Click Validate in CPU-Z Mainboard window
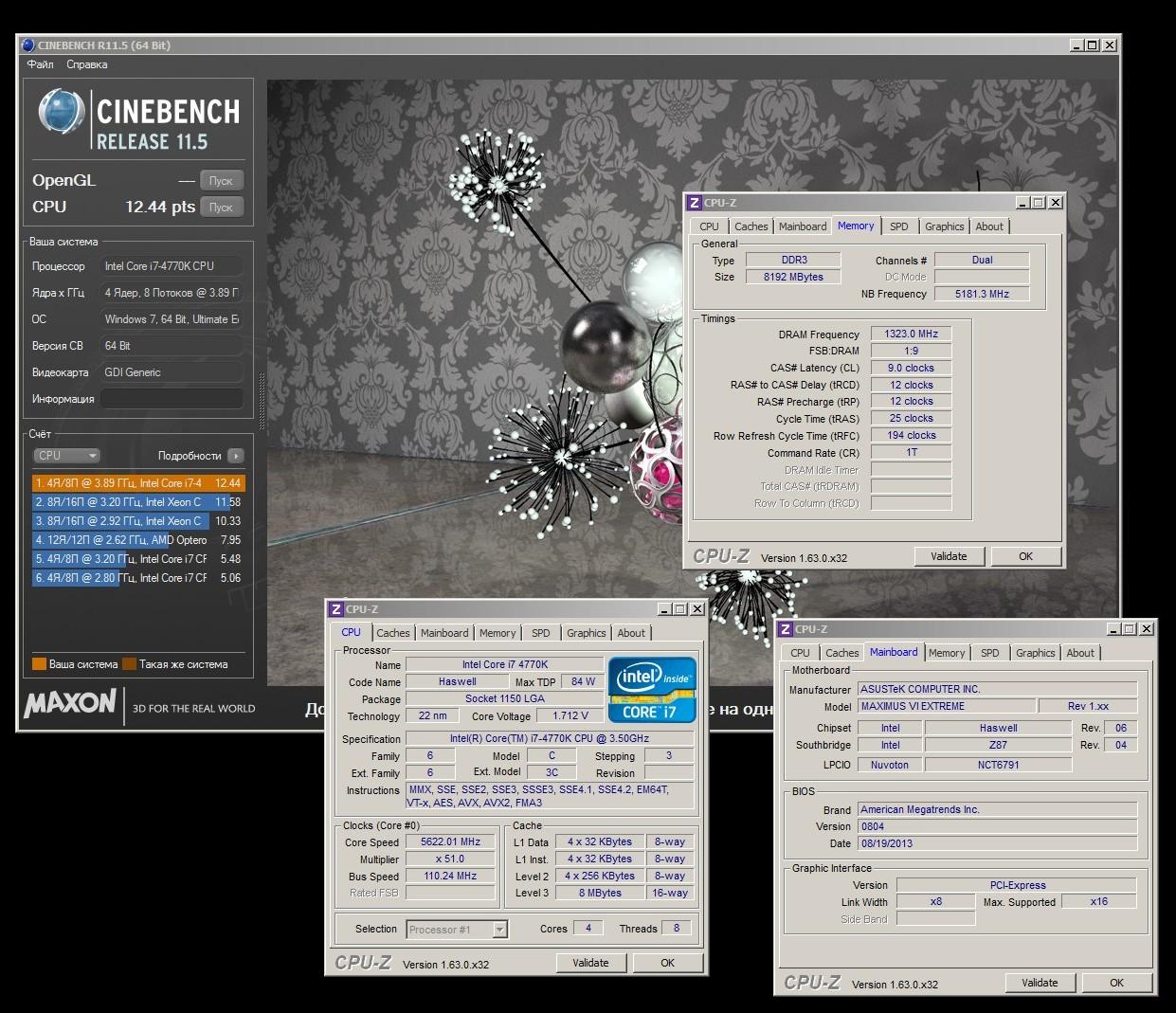 point(1040,983)
